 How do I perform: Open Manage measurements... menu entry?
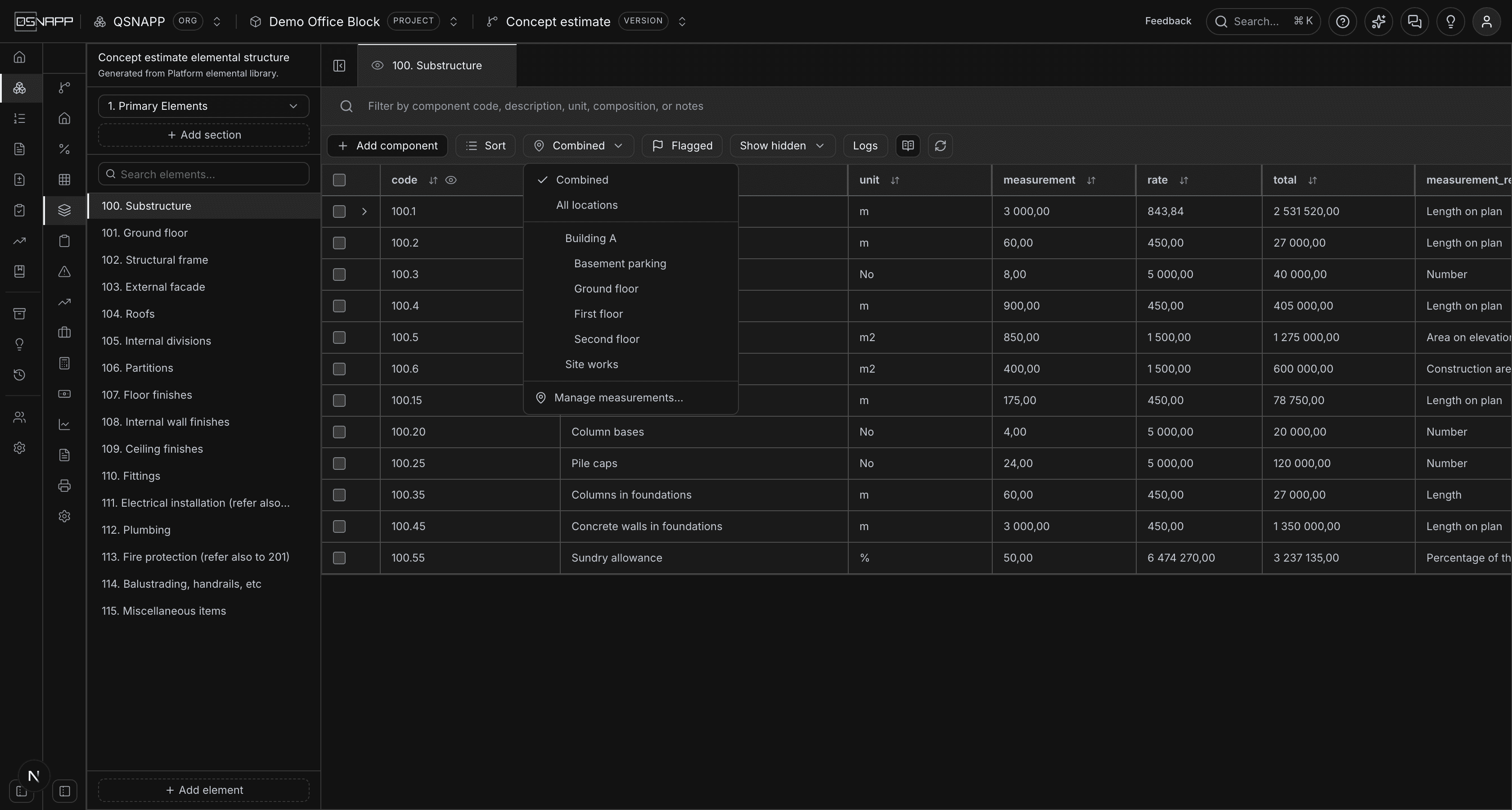coord(630,398)
